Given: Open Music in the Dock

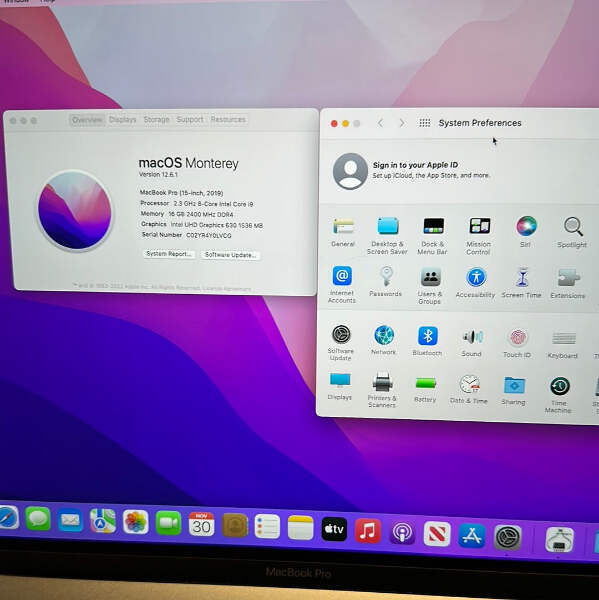Looking at the screenshot, I should click(368, 531).
